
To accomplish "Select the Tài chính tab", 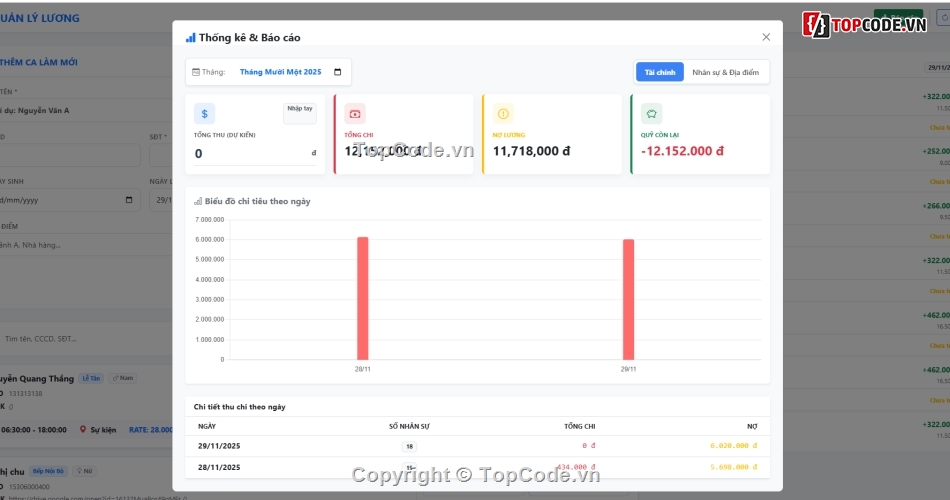I will [x=660, y=72].
